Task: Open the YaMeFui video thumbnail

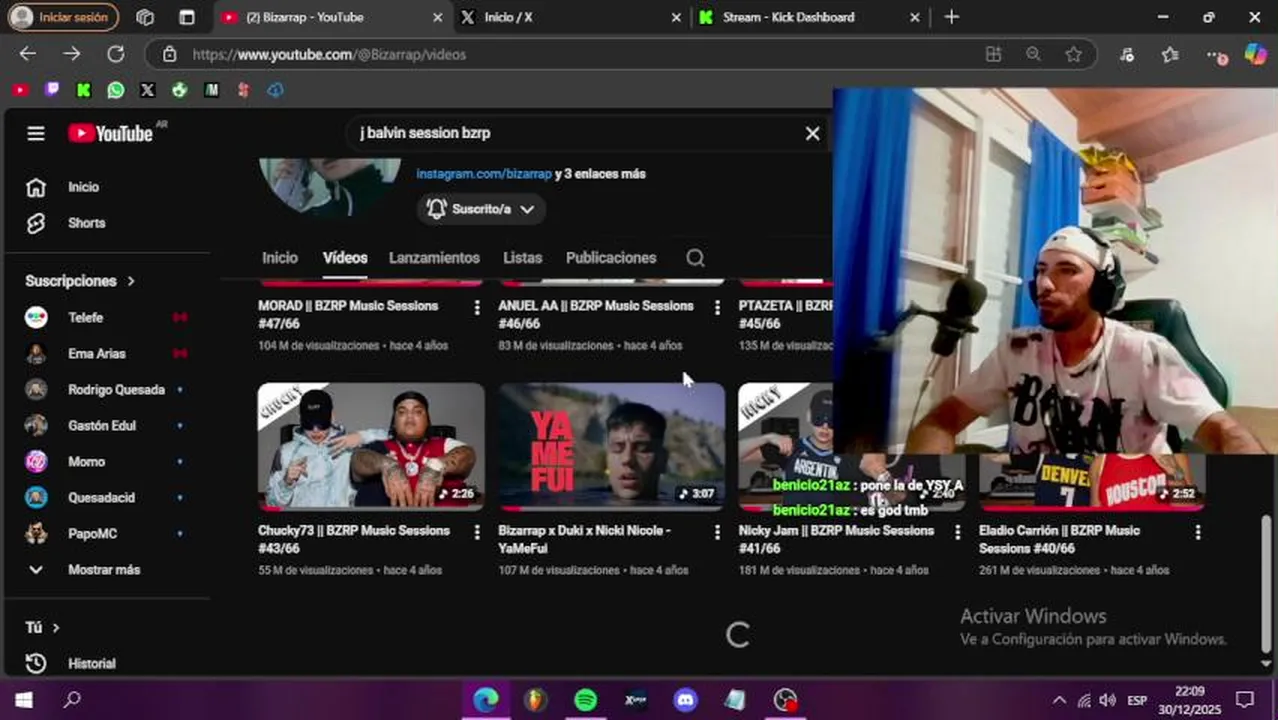Action: [x=612, y=446]
